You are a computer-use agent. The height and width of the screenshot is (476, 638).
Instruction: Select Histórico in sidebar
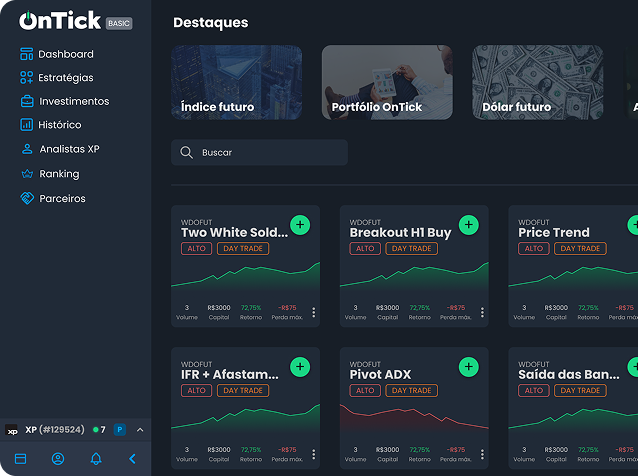point(60,125)
